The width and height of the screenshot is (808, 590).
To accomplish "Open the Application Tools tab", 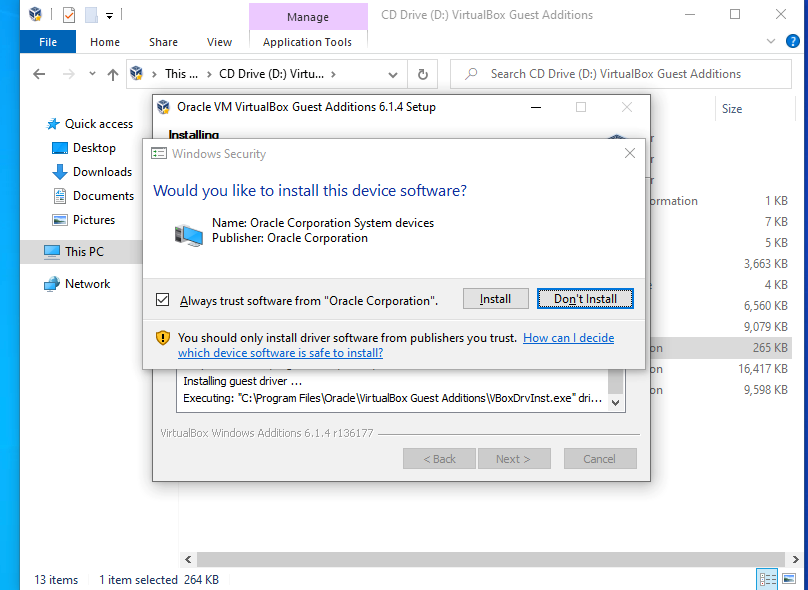I will click(308, 42).
